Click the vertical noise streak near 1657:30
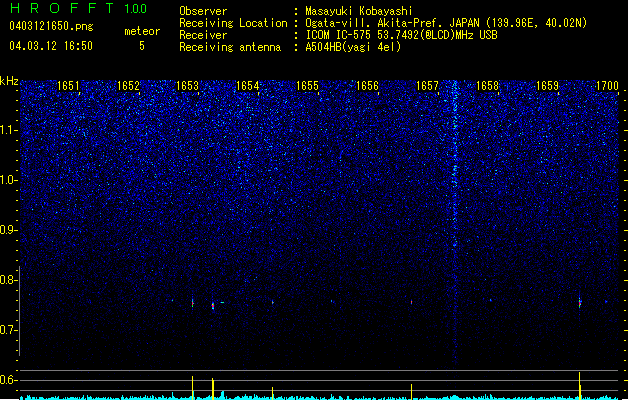The height and width of the screenshot is (400, 629). tap(455, 221)
